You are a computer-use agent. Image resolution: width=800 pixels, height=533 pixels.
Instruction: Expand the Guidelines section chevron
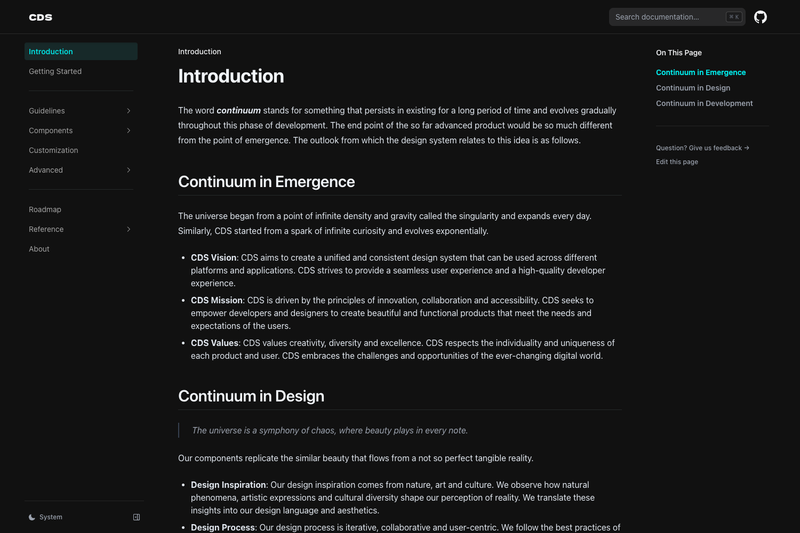click(x=129, y=111)
